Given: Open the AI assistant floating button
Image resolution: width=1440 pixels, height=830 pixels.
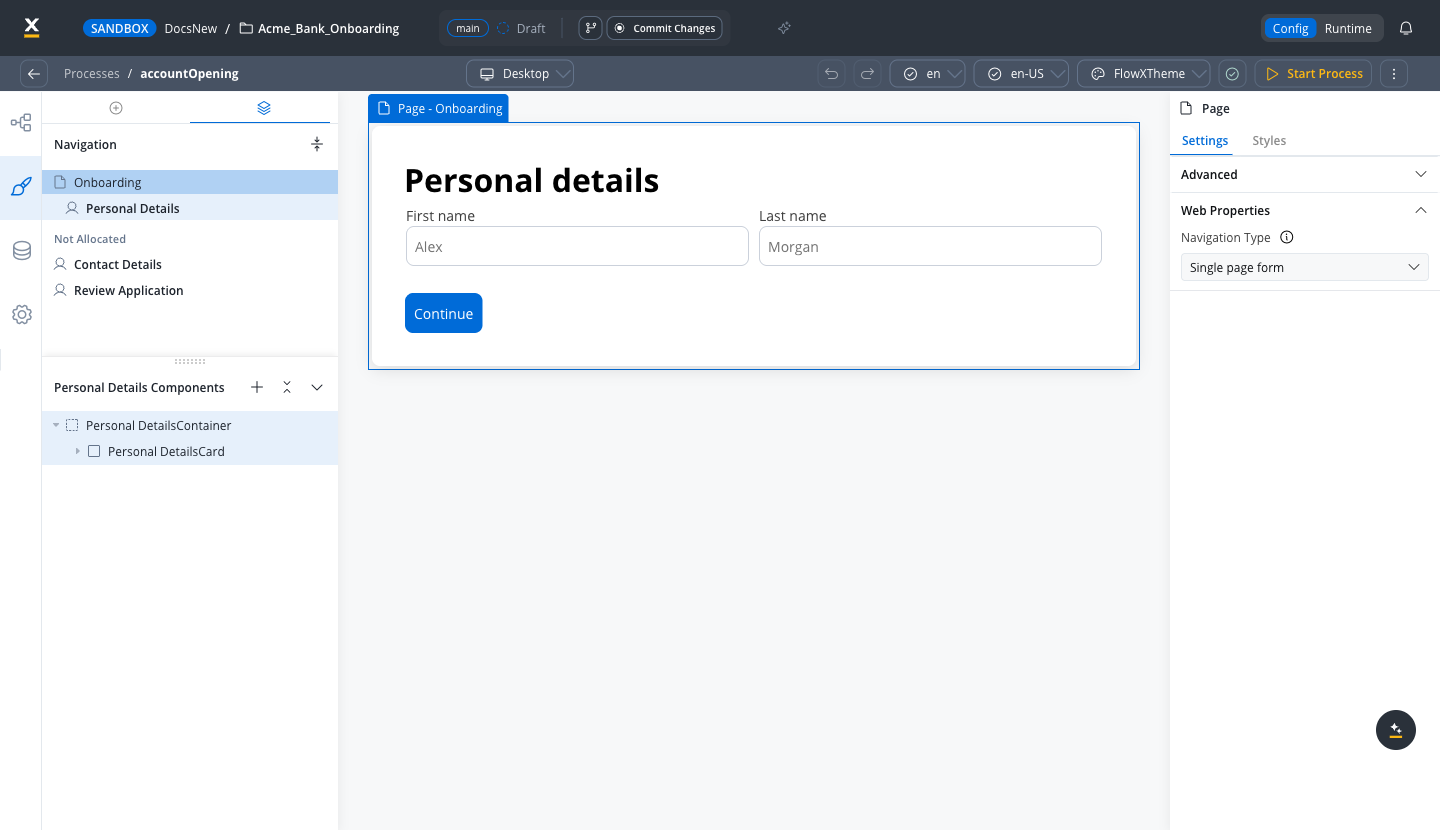Looking at the screenshot, I should point(1396,730).
